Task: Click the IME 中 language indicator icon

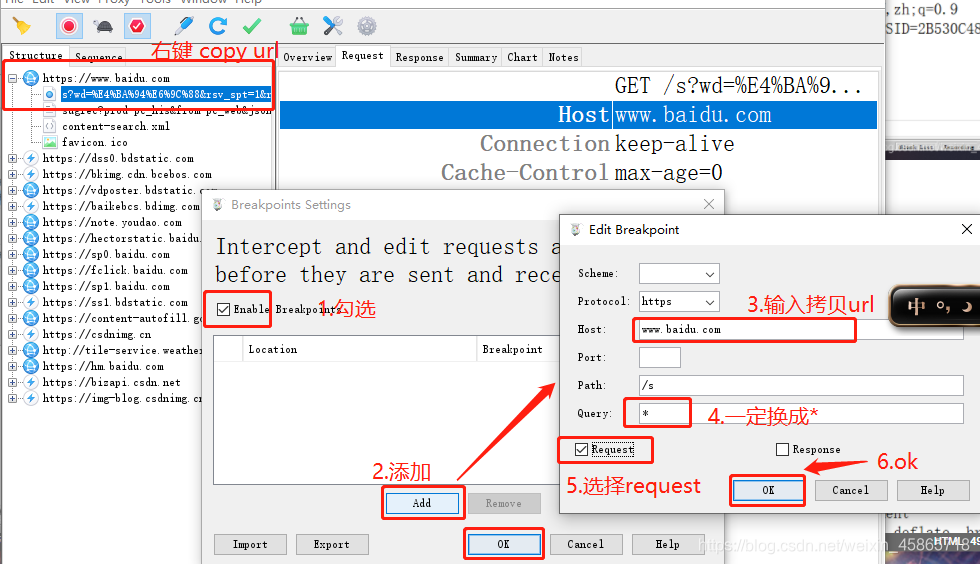Action: [x=916, y=306]
